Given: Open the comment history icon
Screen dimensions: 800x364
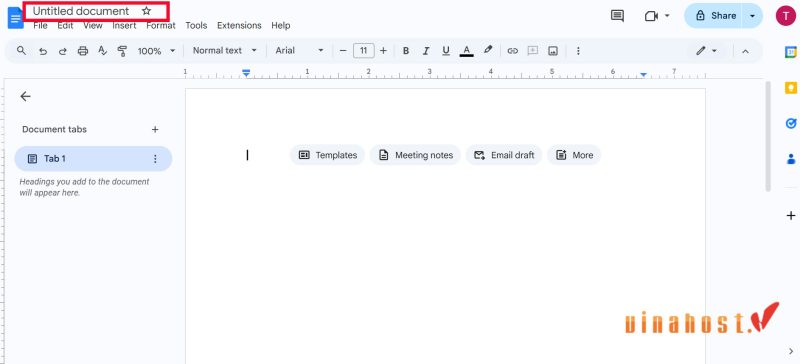Looking at the screenshot, I should point(617,16).
